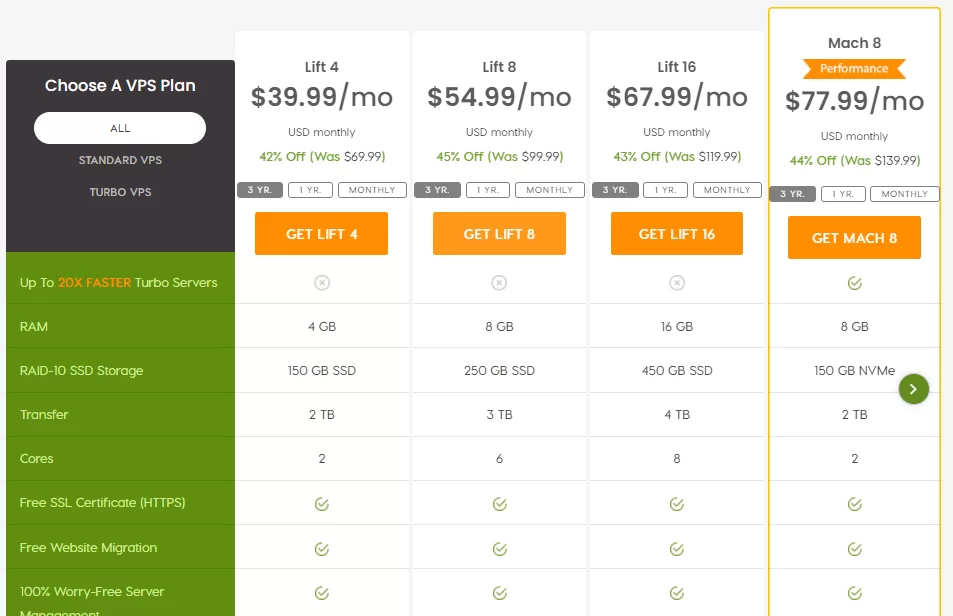Click Lift 16 Free Website Migration checkmark
This screenshot has width=953, height=616.
click(677, 548)
